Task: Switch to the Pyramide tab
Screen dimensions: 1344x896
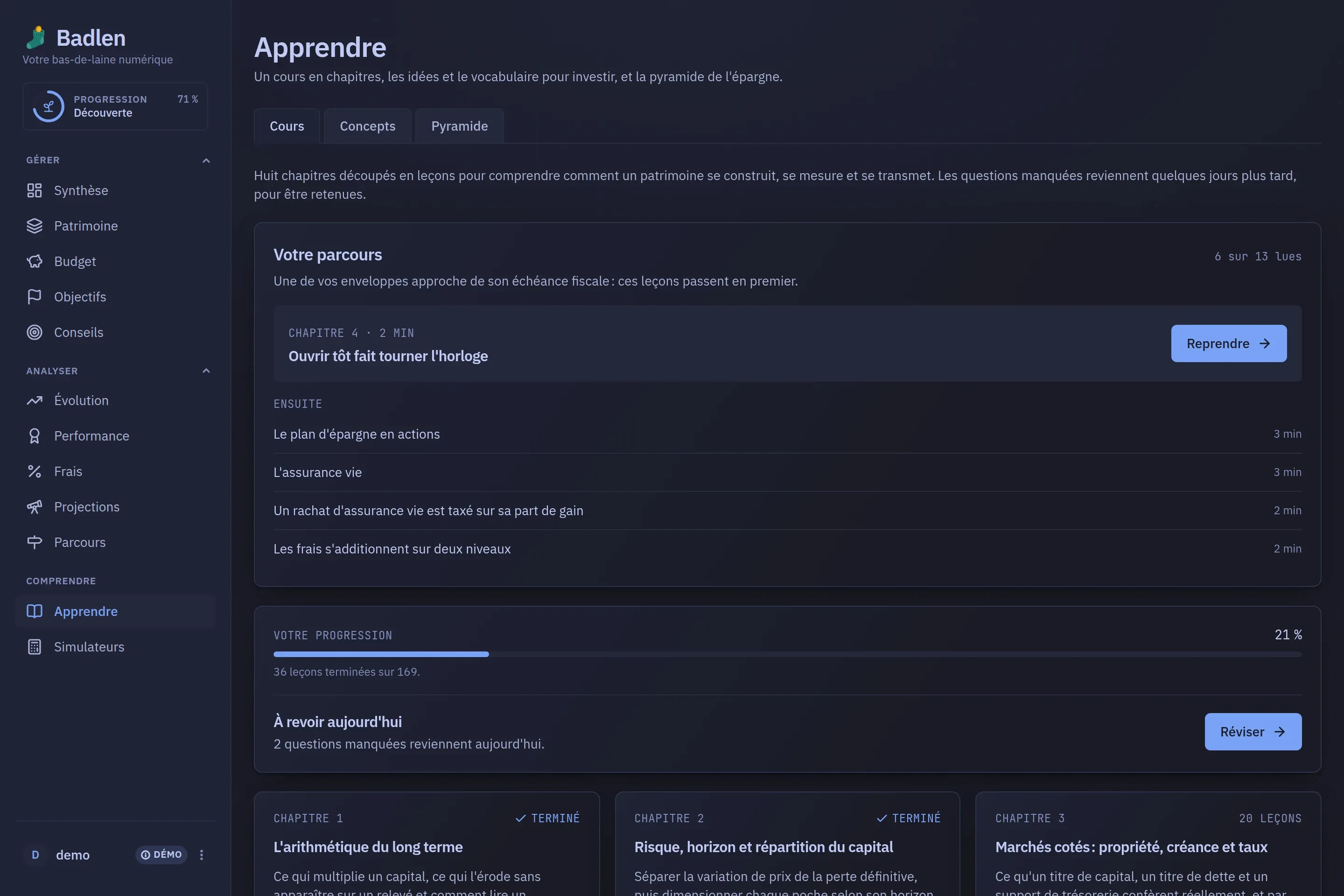Action: click(459, 126)
